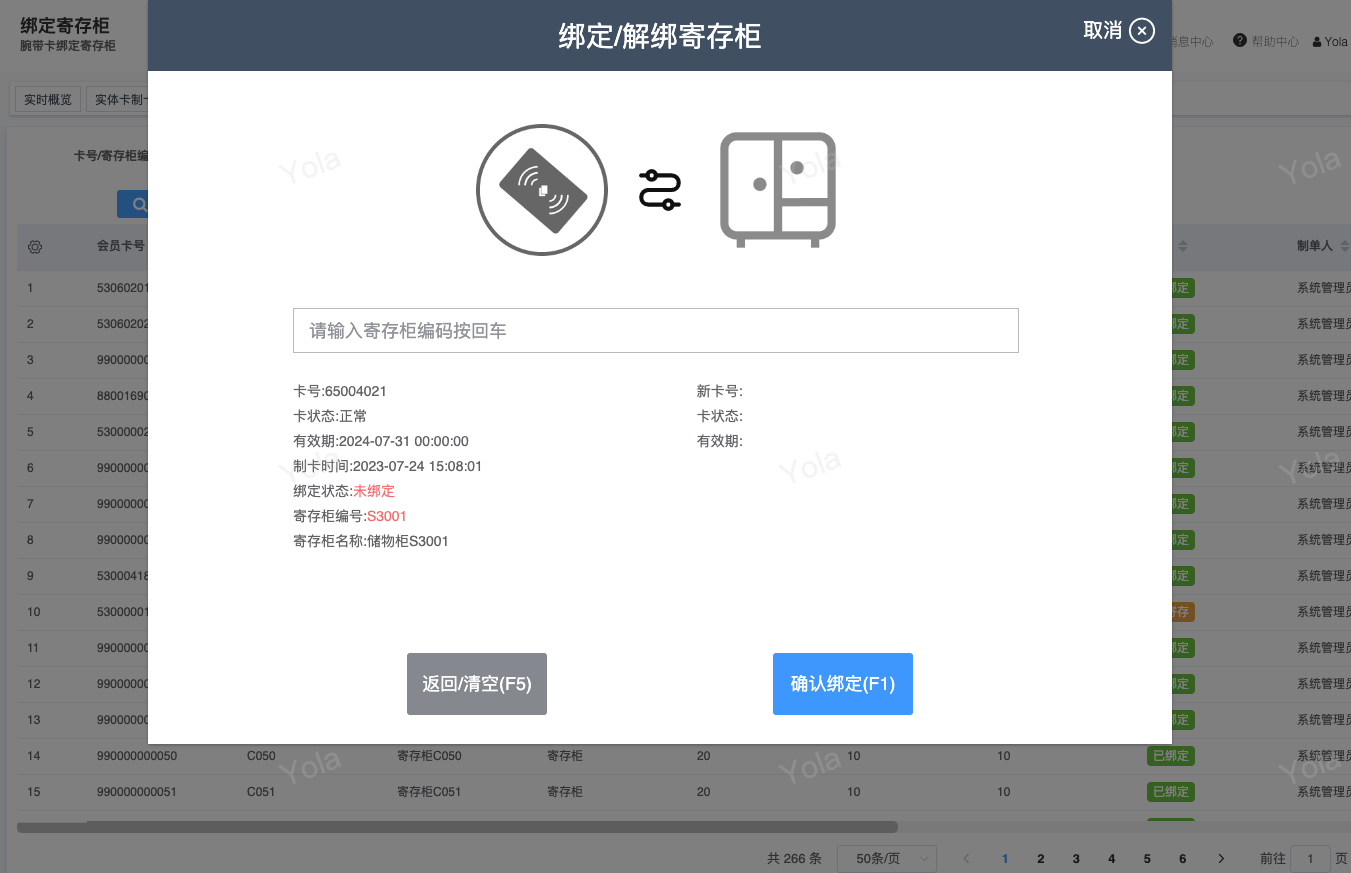This screenshot has height=873, width=1351.
Task: Click the 前往 page number input box
Action: point(1310,859)
